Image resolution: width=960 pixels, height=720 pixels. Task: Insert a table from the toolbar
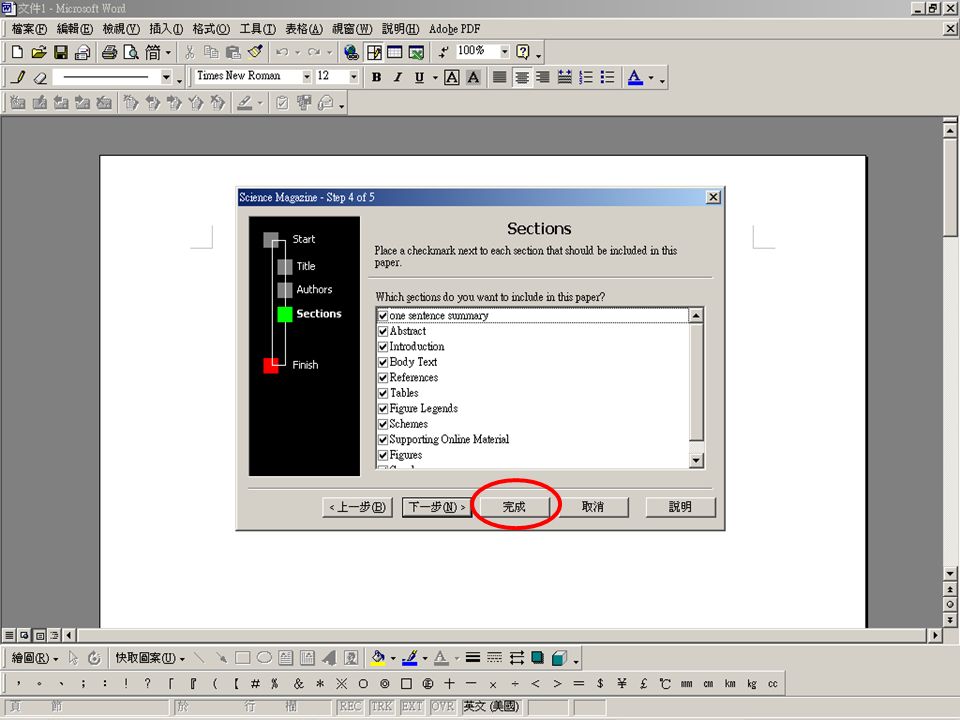[395, 52]
